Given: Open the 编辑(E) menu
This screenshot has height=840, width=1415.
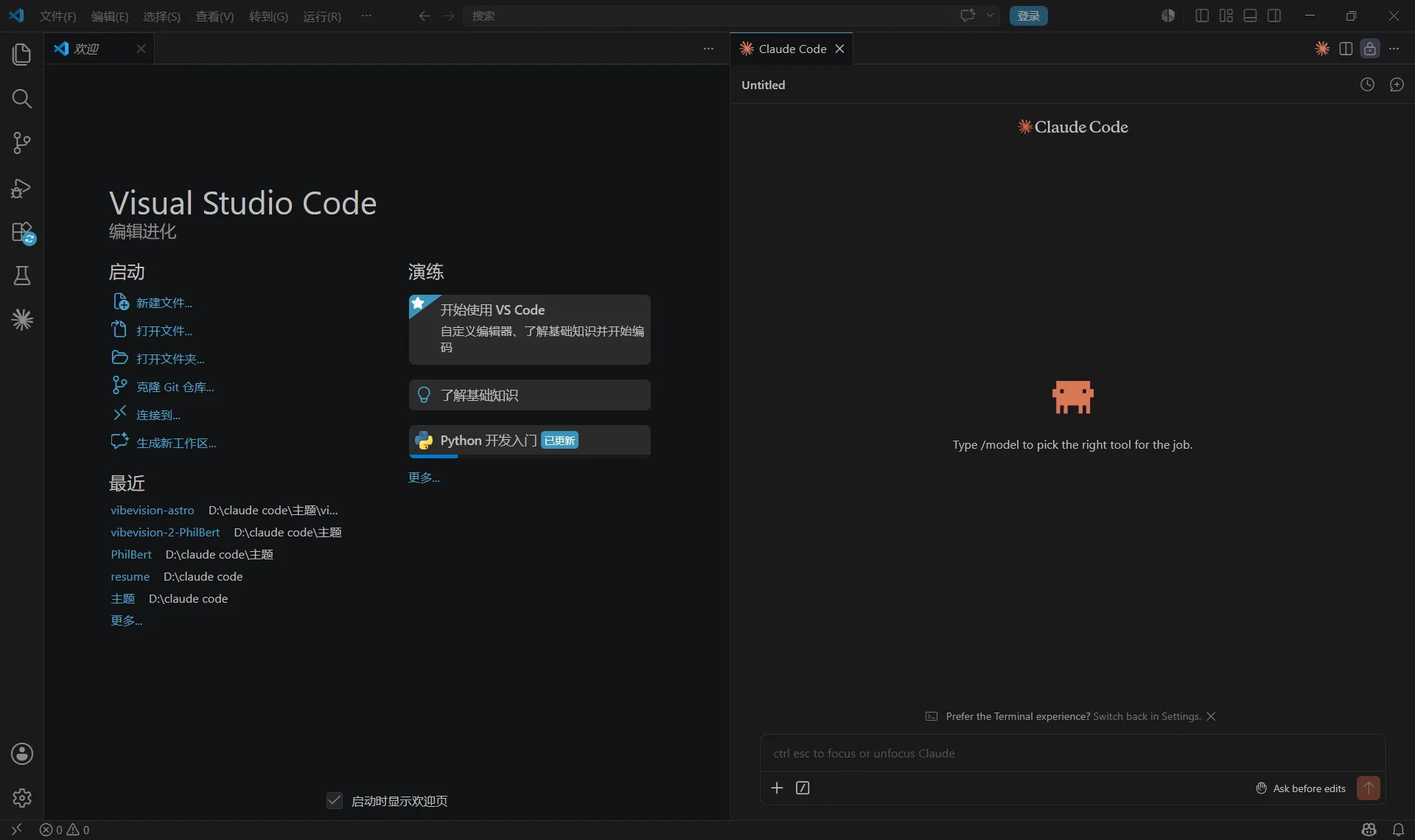Looking at the screenshot, I should tap(109, 16).
